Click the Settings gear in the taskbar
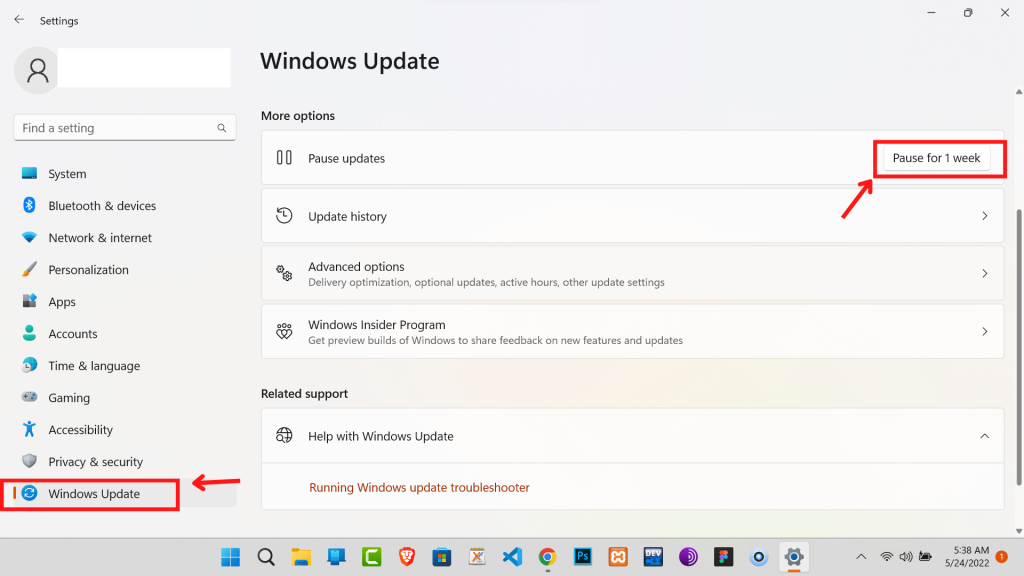 [x=794, y=557]
